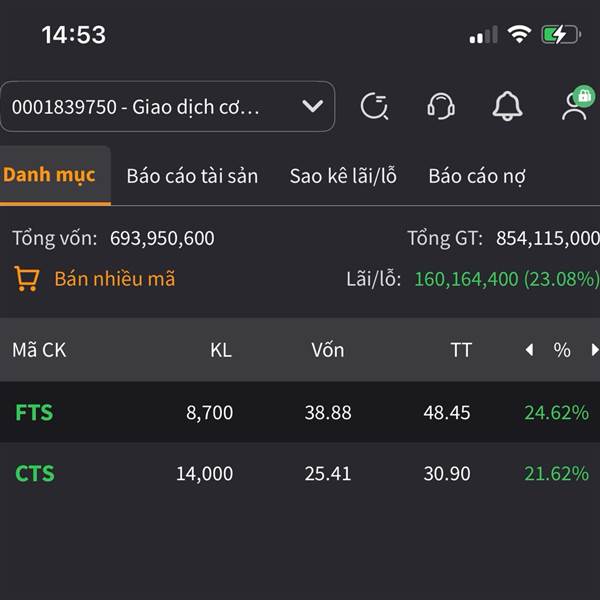Tap the green lock badge on profile
The image size is (600, 600).
tap(584, 96)
